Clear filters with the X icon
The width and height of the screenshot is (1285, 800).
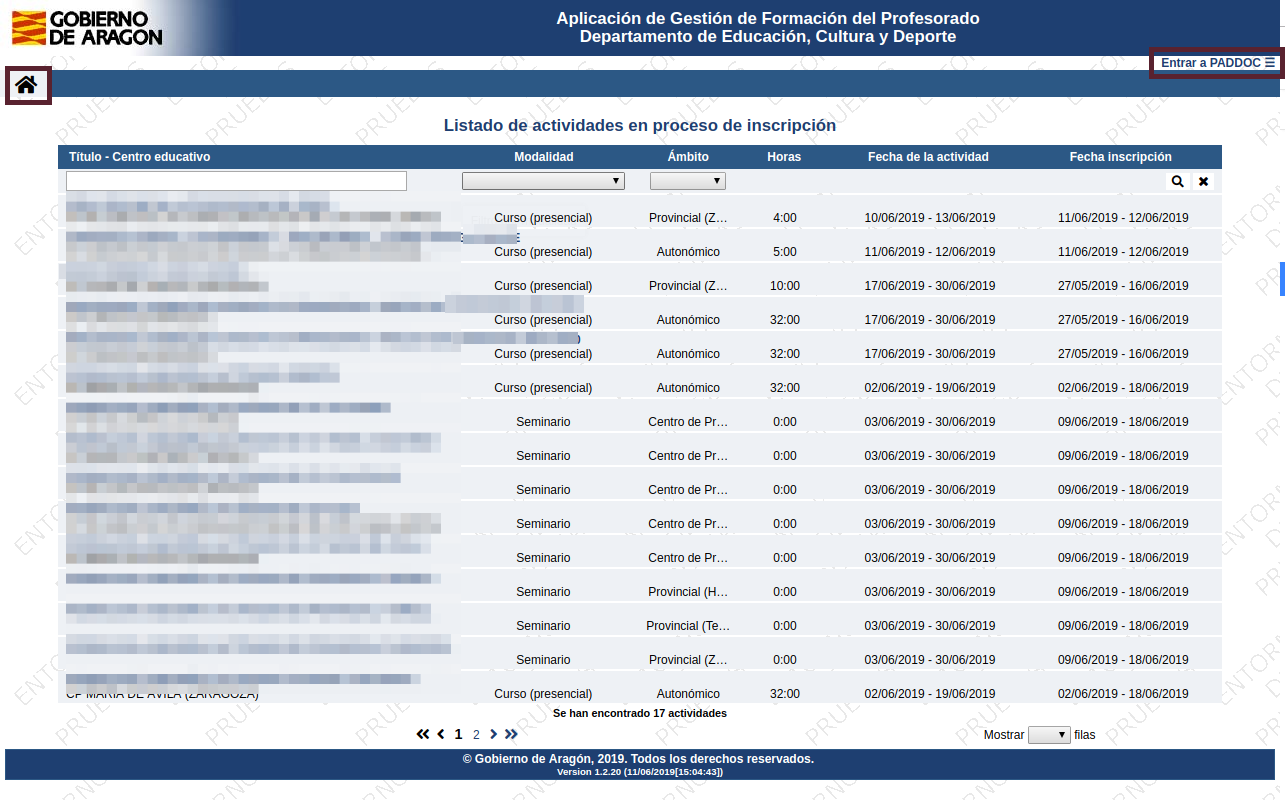tap(1203, 181)
